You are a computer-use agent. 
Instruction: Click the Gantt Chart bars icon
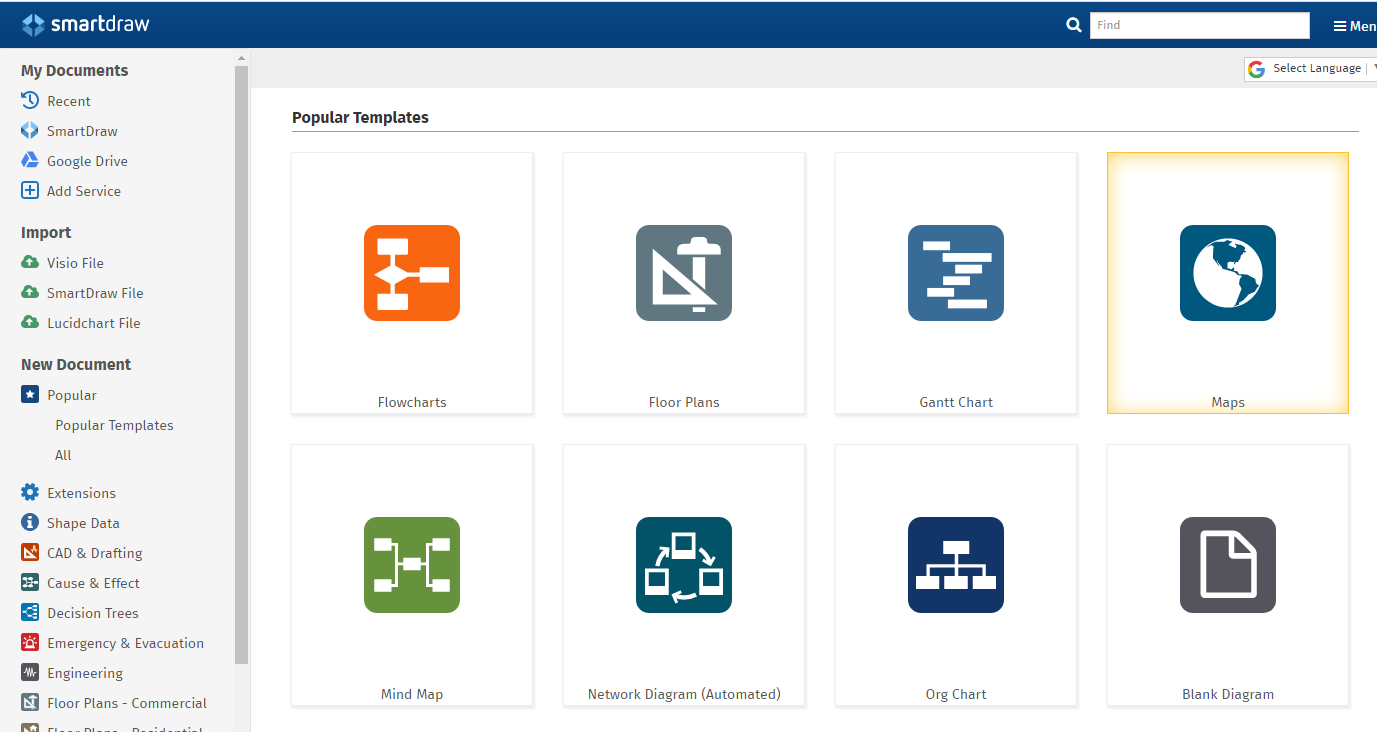click(x=956, y=273)
